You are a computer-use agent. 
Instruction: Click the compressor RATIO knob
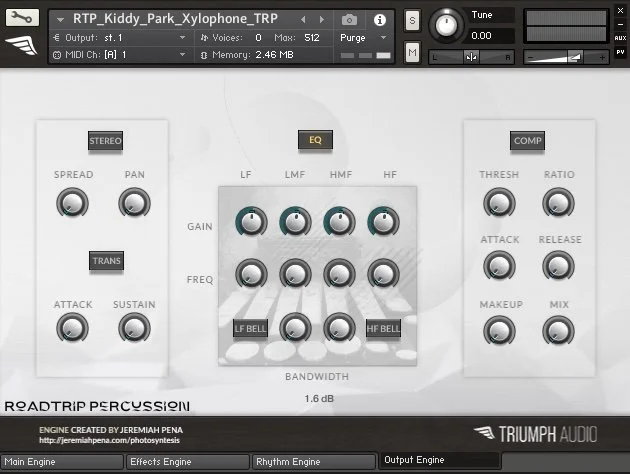tap(558, 203)
